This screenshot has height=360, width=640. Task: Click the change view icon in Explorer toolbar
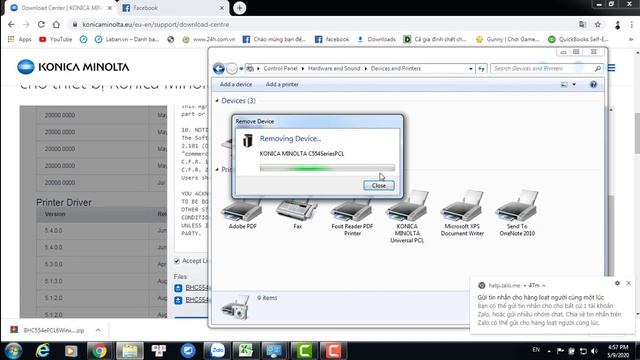click(564, 84)
